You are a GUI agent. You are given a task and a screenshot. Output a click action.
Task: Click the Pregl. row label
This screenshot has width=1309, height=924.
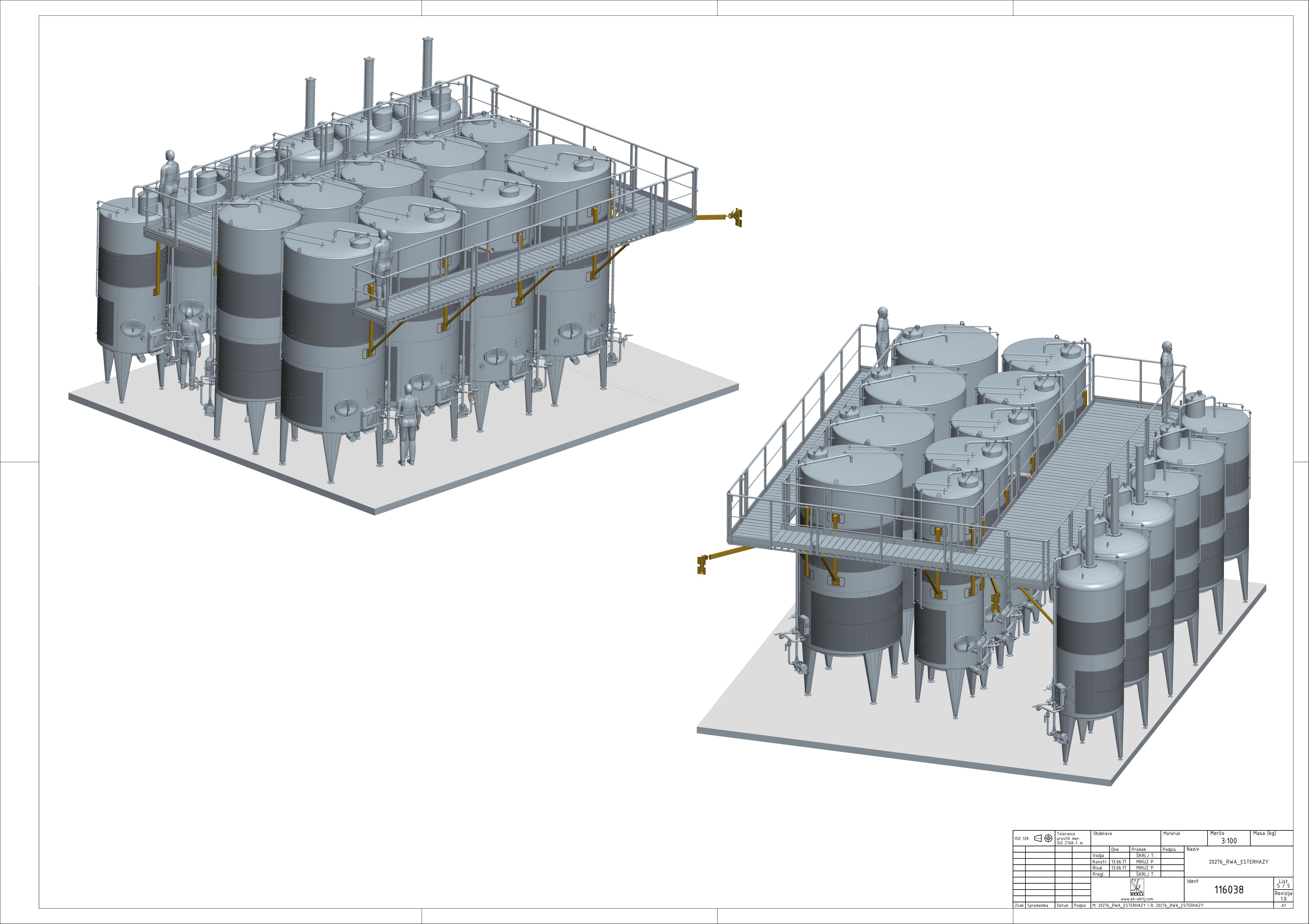point(1099,874)
